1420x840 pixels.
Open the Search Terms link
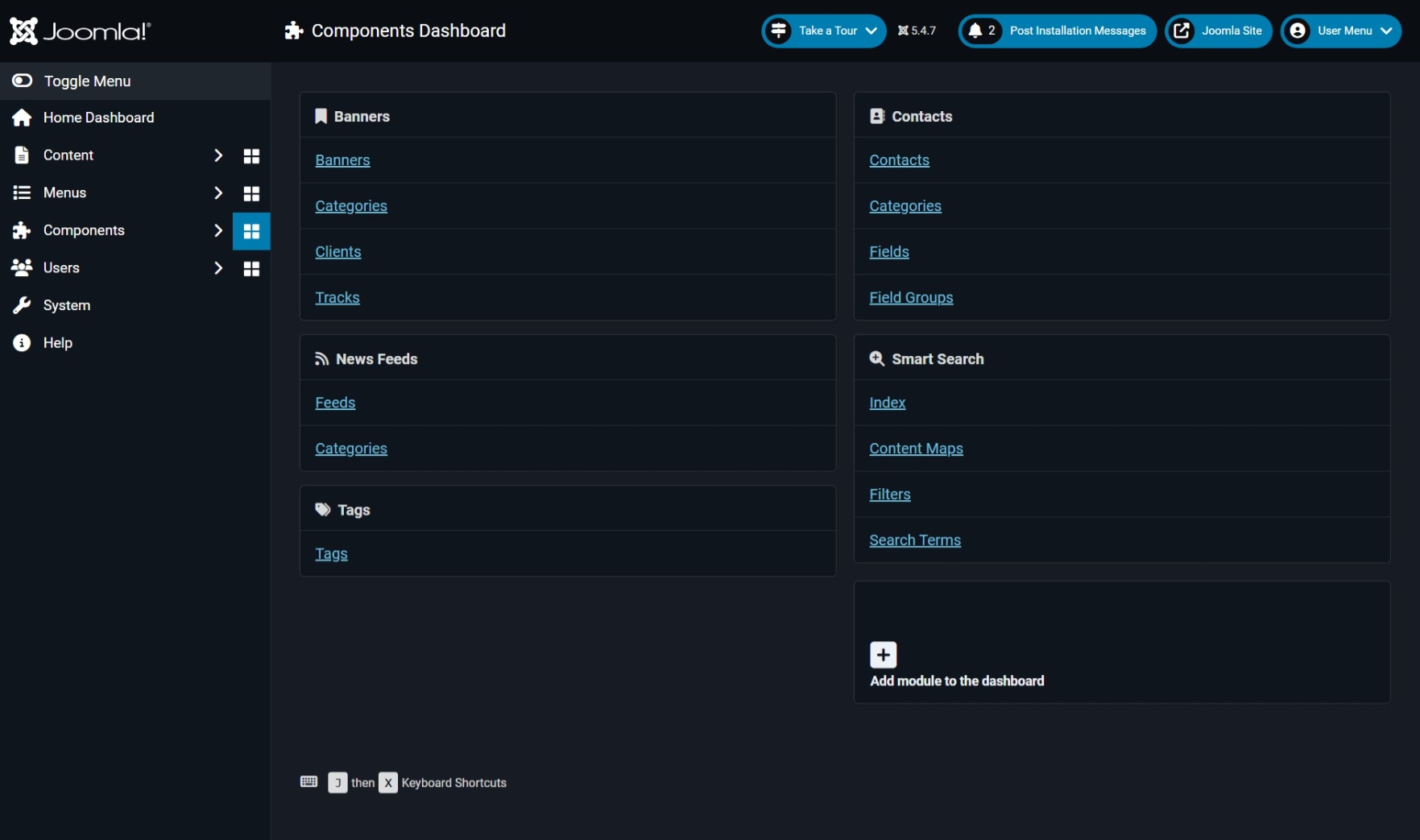(x=915, y=540)
